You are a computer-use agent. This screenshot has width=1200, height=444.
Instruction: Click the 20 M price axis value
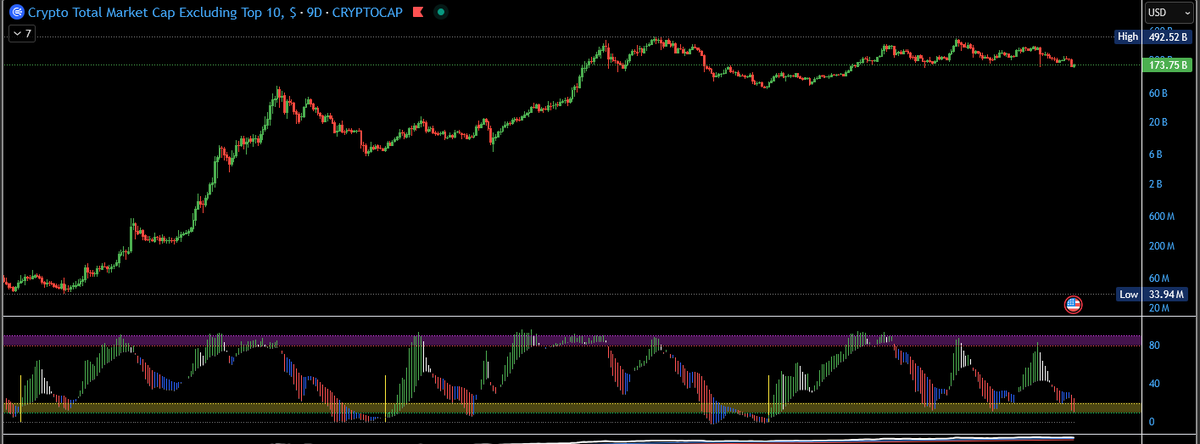pos(1159,308)
